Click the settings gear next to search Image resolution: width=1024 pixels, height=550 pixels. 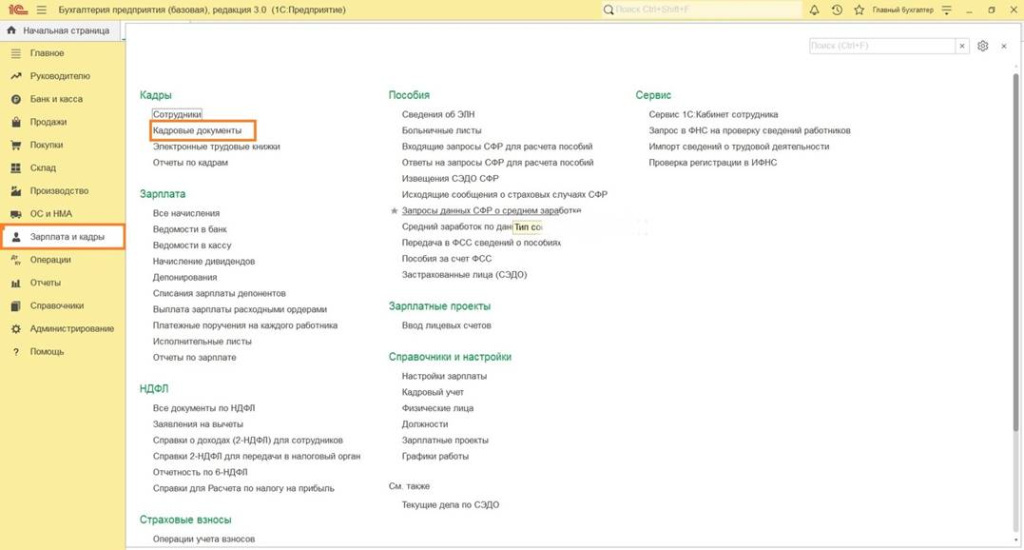tap(983, 46)
